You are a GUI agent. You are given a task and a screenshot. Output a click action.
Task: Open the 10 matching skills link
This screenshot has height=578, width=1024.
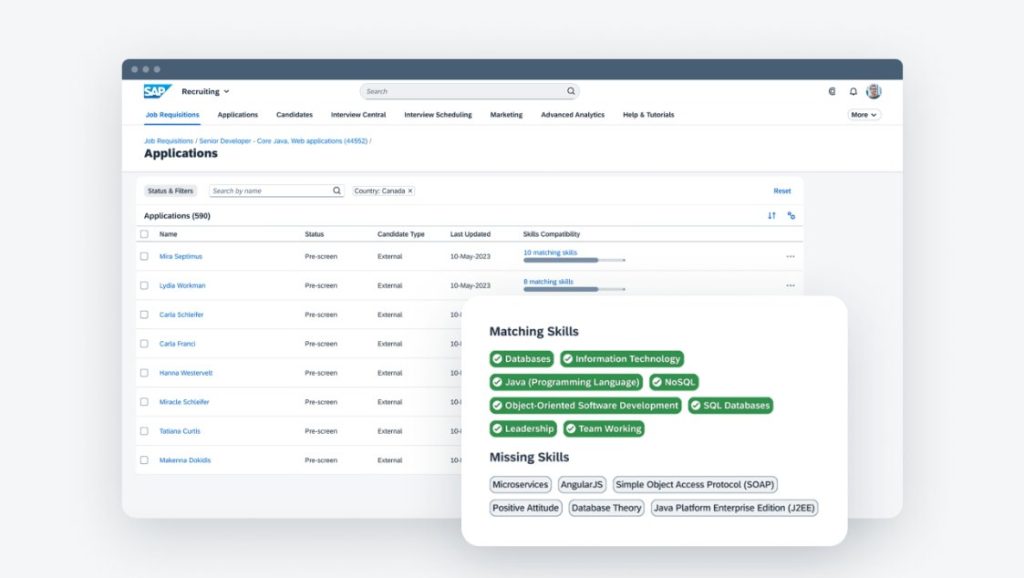(550, 253)
